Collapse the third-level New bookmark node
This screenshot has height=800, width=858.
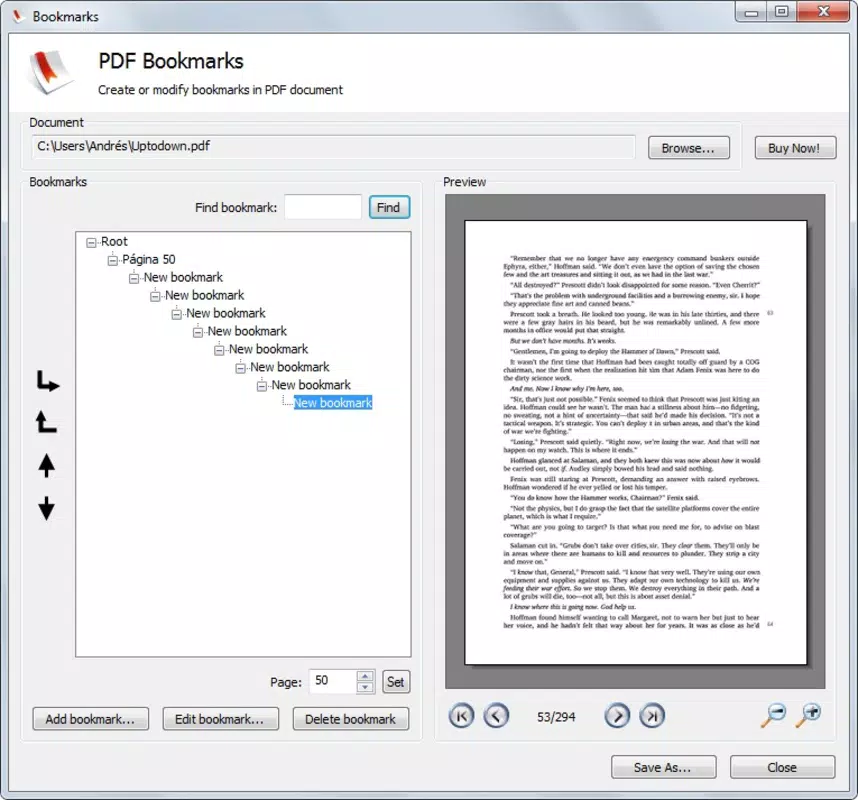(x=177, y=315)
